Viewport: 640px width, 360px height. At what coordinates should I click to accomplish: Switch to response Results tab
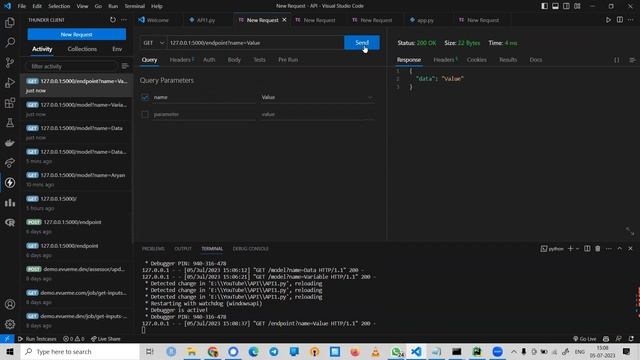coord(508,60)
